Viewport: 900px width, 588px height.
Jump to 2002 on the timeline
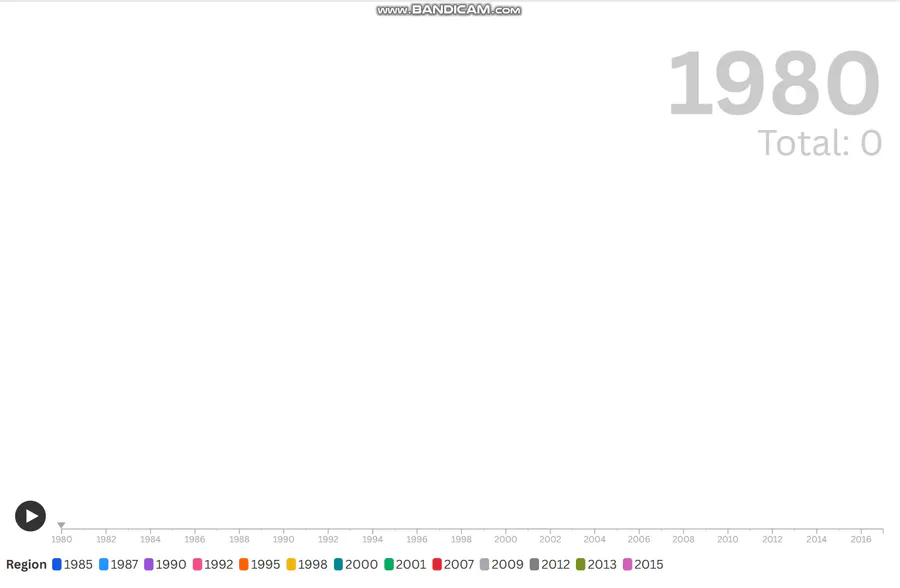point(550,539)
